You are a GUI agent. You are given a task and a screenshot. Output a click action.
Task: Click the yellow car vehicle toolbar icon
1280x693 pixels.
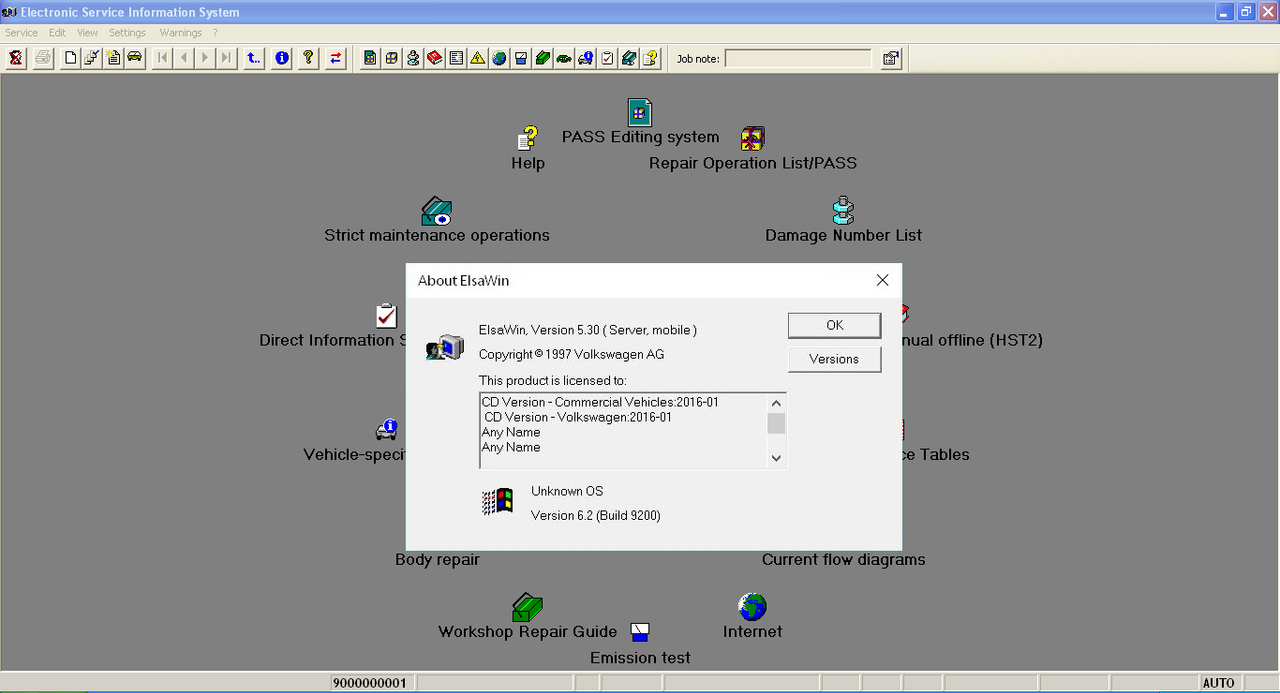tap(134, 58)
